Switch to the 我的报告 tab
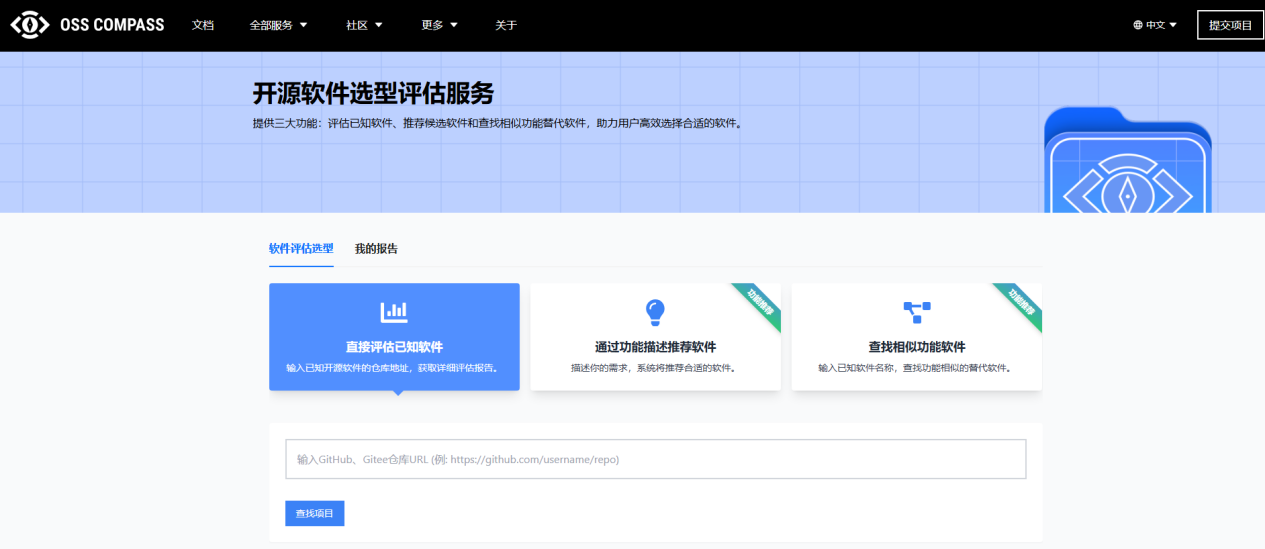The width and height of the screenshot is (1265, 549). pos(376,249)
